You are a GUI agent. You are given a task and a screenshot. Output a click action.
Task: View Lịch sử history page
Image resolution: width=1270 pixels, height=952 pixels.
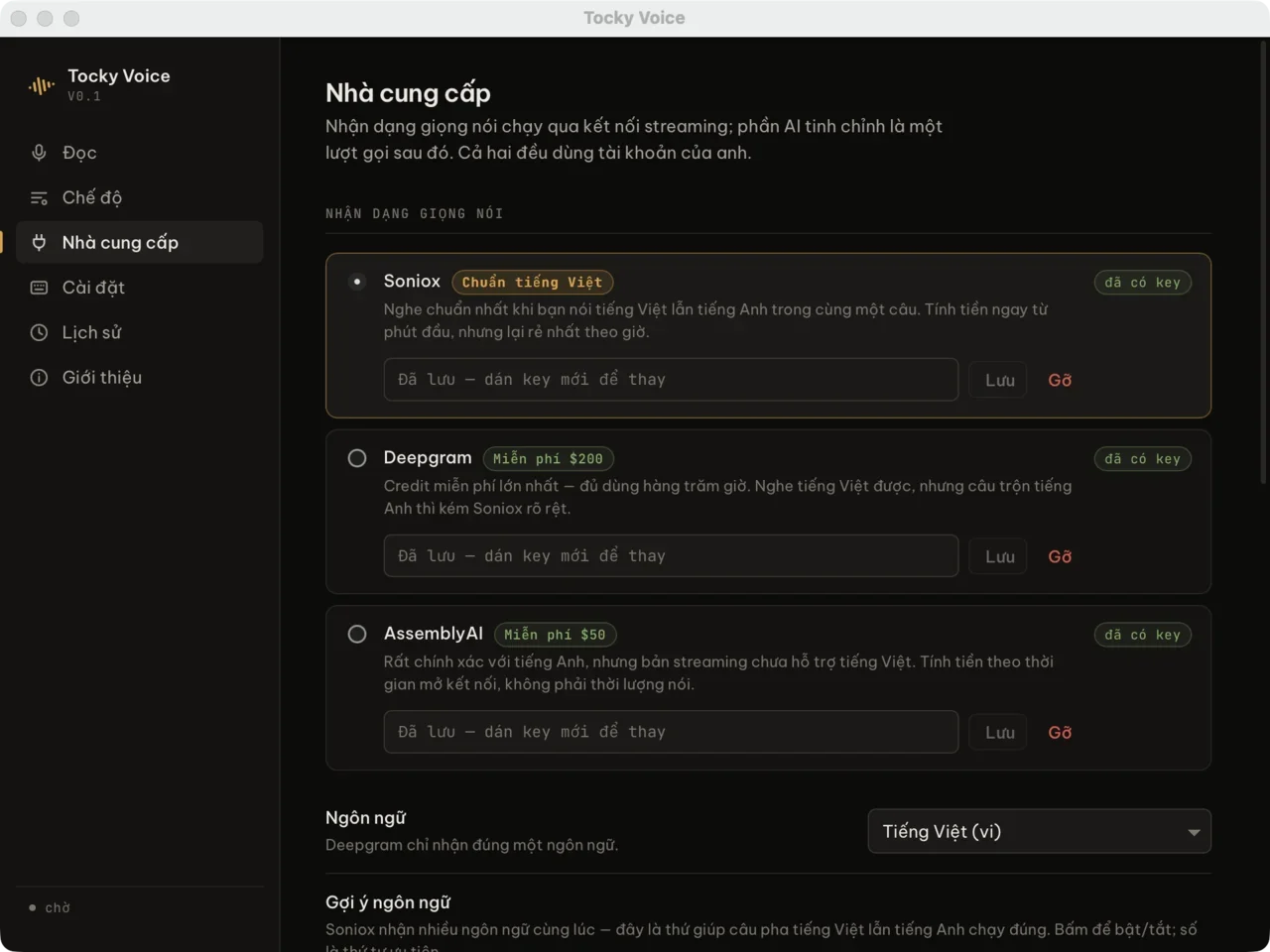[x=140, y=332]
